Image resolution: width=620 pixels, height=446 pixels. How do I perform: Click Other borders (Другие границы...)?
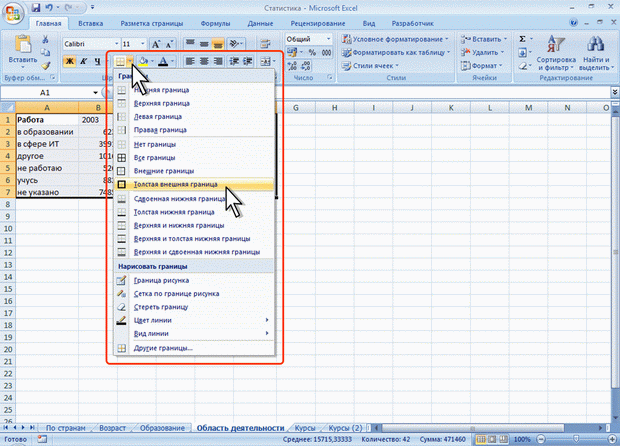click(x=163, y=348)
